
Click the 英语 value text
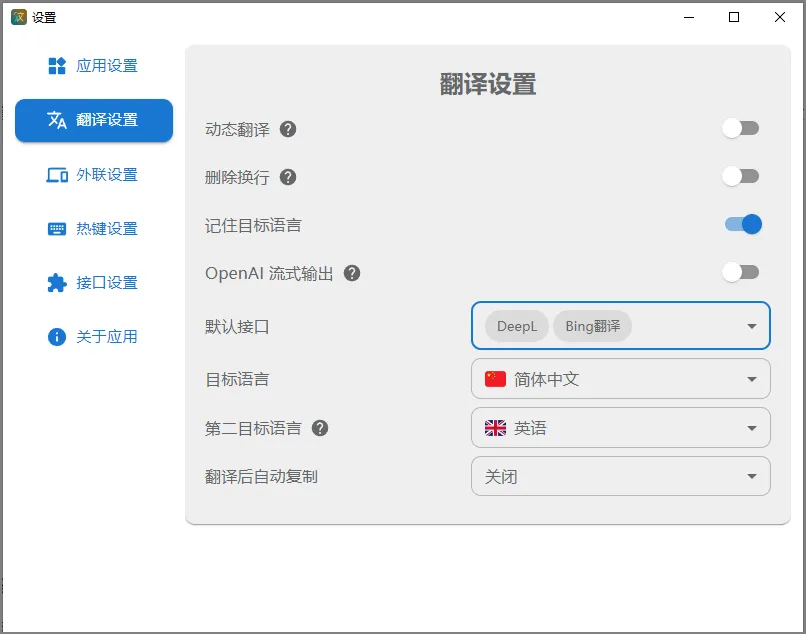(x=530, y=428)
